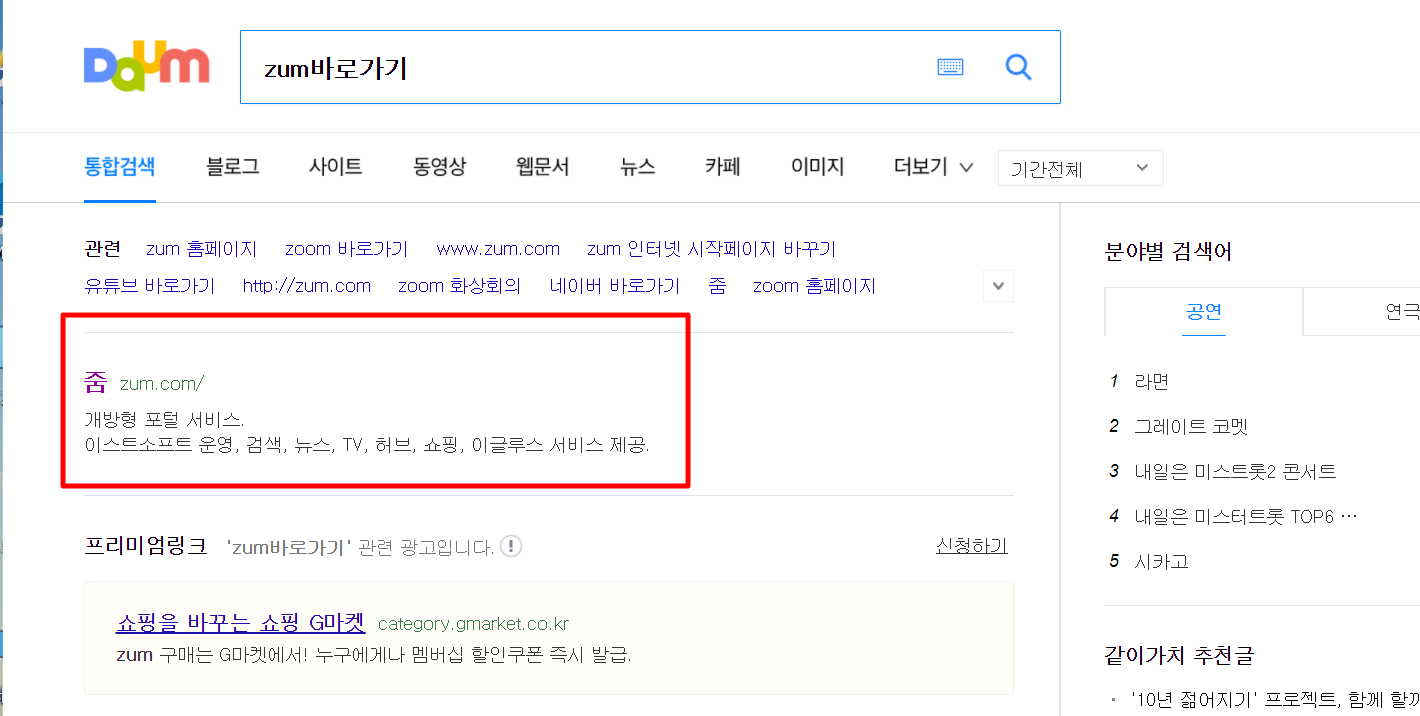Expand the 더보기 menu
Screen dimensions: 1420x716
click(x=933, y=167)
